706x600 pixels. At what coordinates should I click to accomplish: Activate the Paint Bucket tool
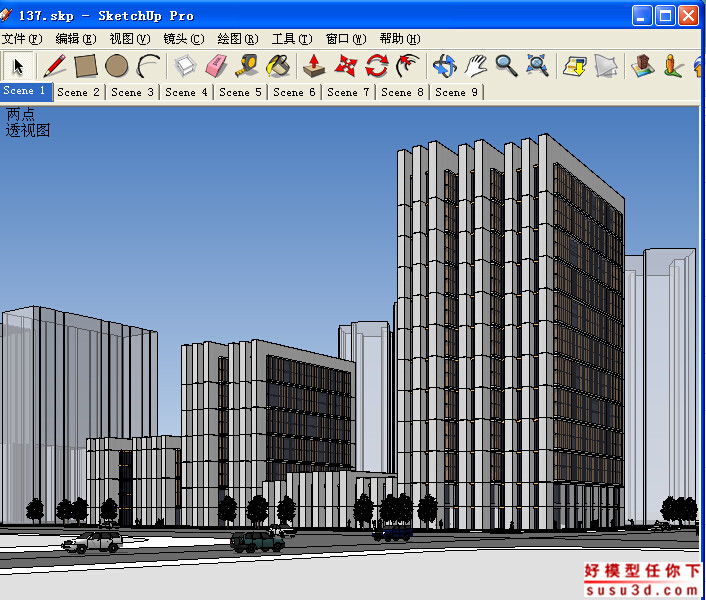[278, 66]
